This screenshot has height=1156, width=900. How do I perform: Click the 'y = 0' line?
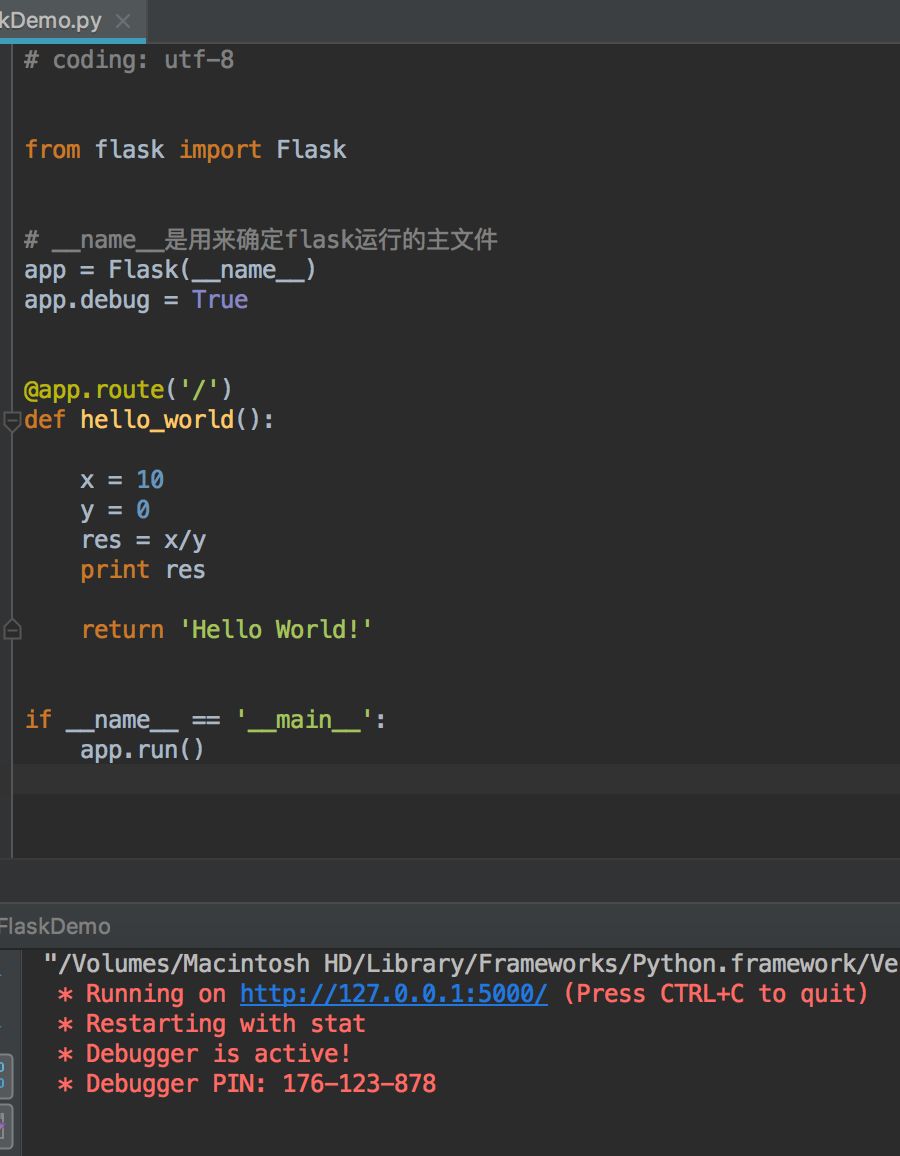(115, 510)
